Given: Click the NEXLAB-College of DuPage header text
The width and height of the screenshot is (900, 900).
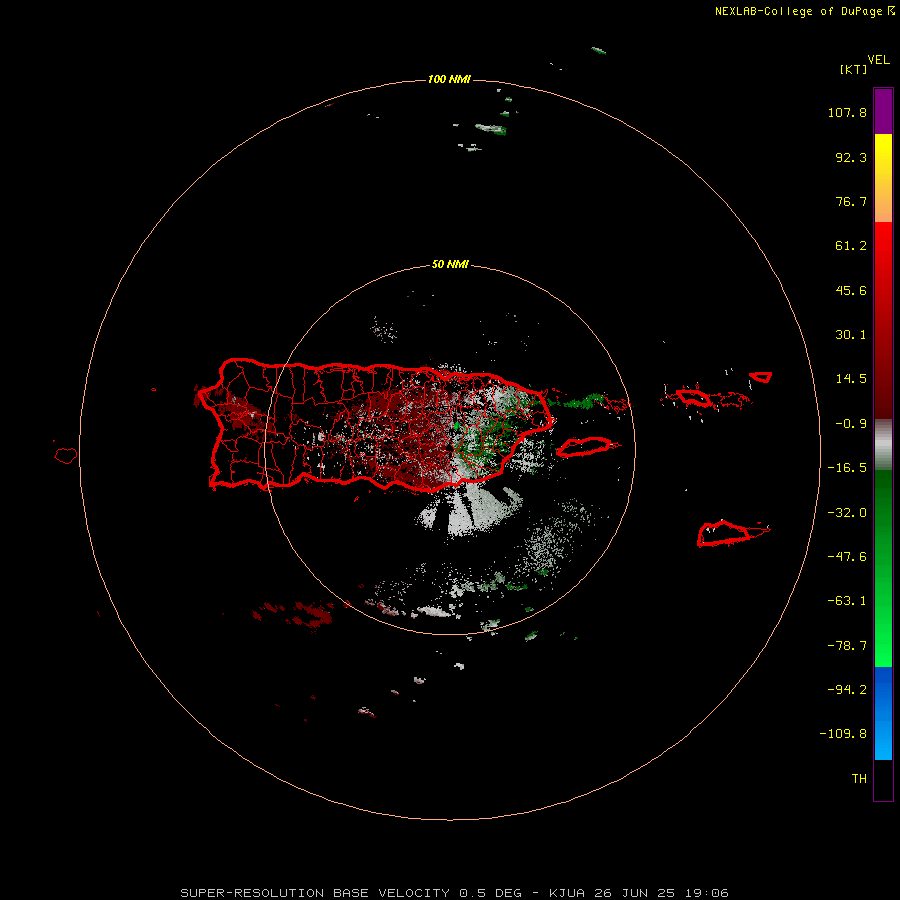Looking at the screenshot, I should [x=804, y=11].
